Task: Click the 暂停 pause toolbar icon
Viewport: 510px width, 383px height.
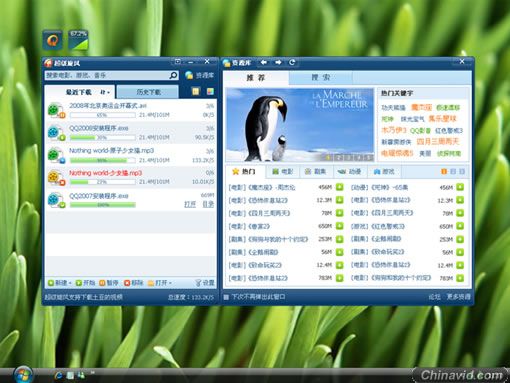Action: [x=102, y=283]
